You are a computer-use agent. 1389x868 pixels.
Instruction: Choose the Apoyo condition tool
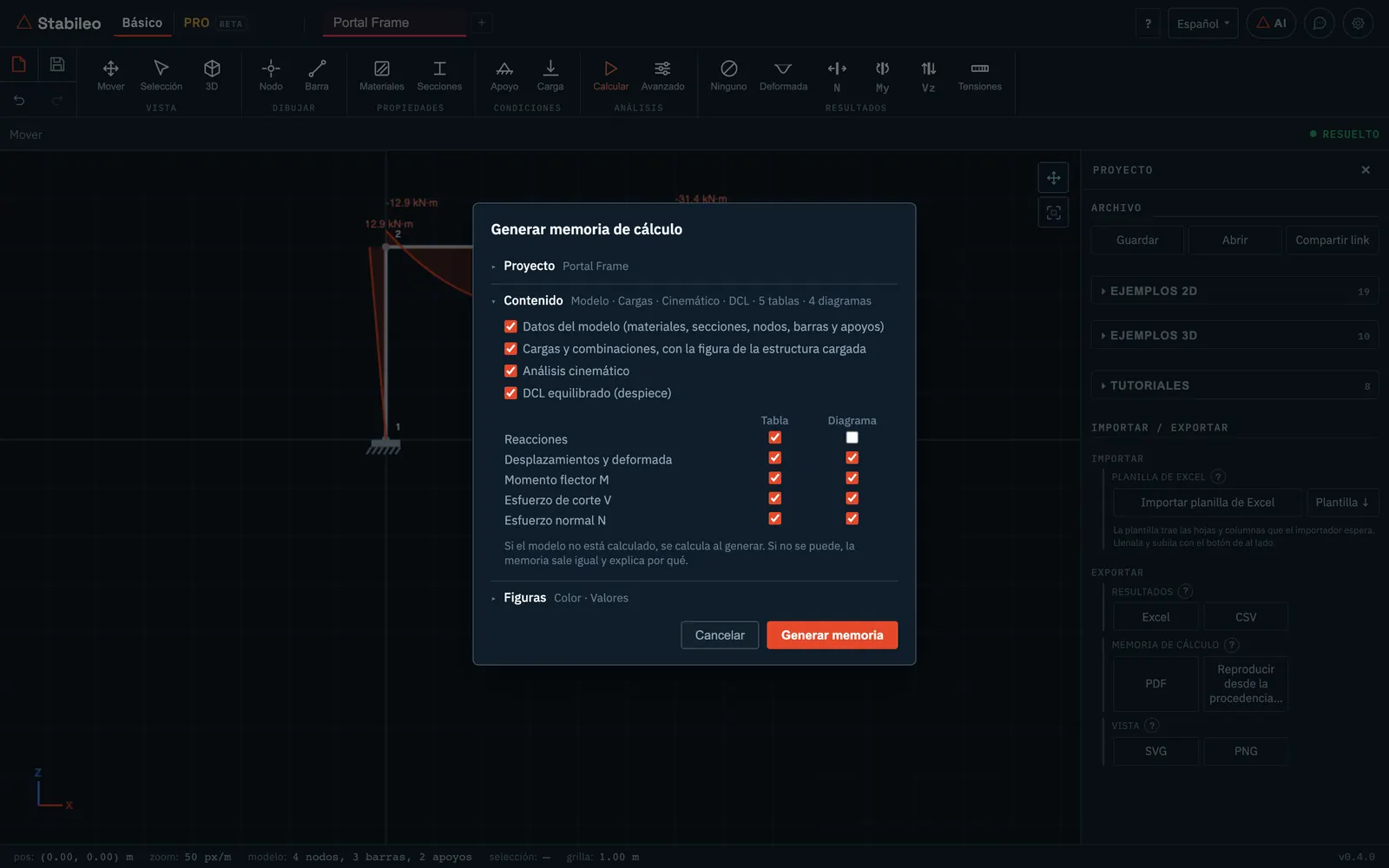[504, 76]
